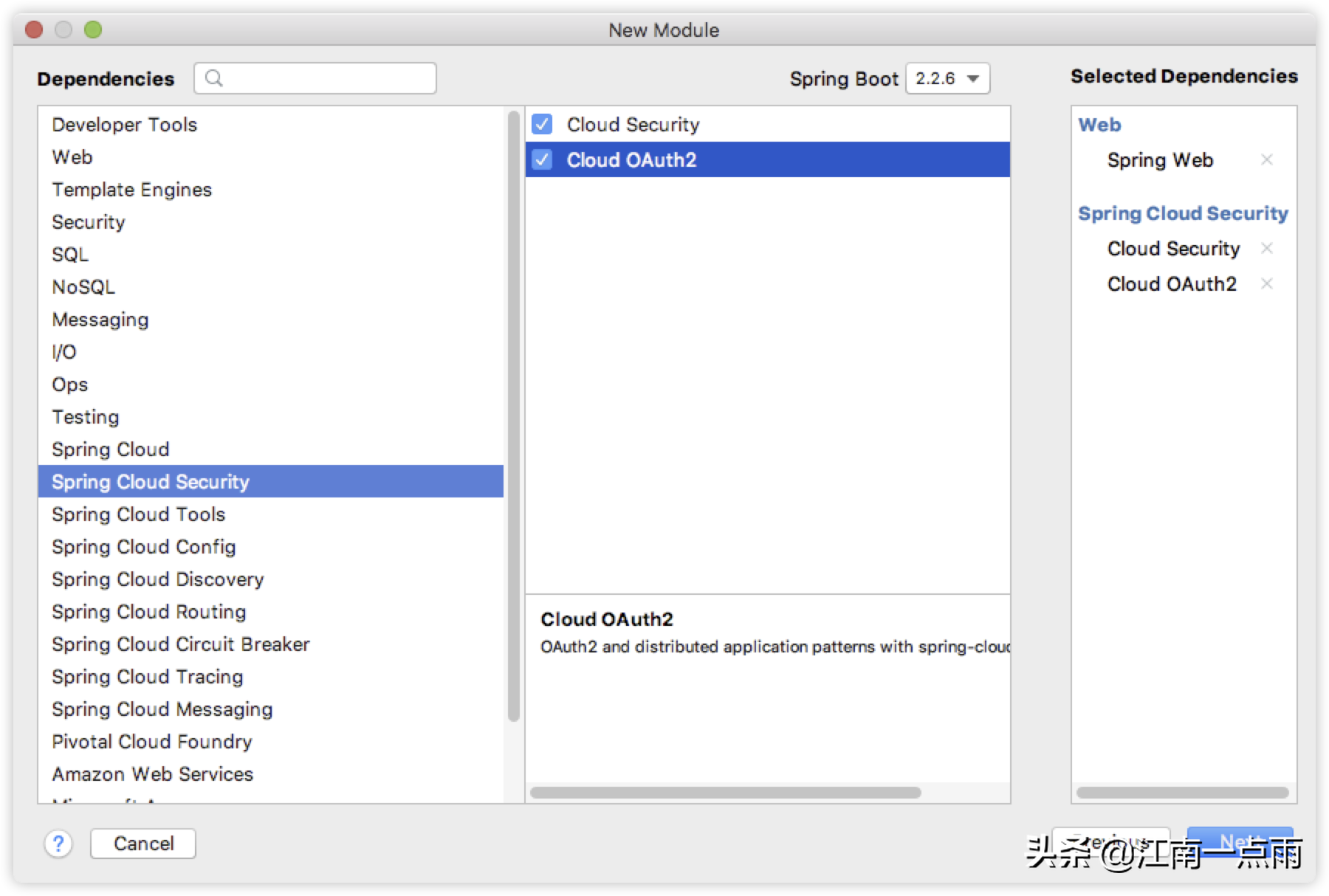Remove Spring Web from selected dependencies

click(1267, 159)
